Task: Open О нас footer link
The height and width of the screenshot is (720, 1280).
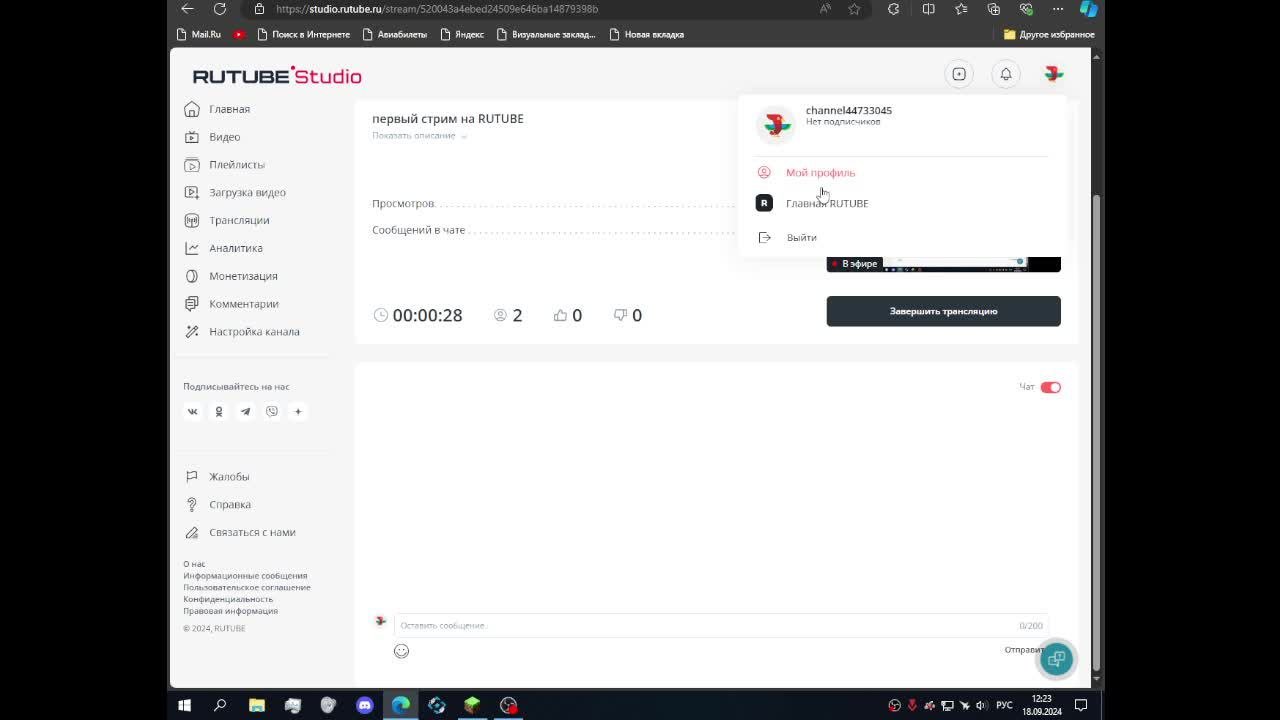Action: (194, 564)
